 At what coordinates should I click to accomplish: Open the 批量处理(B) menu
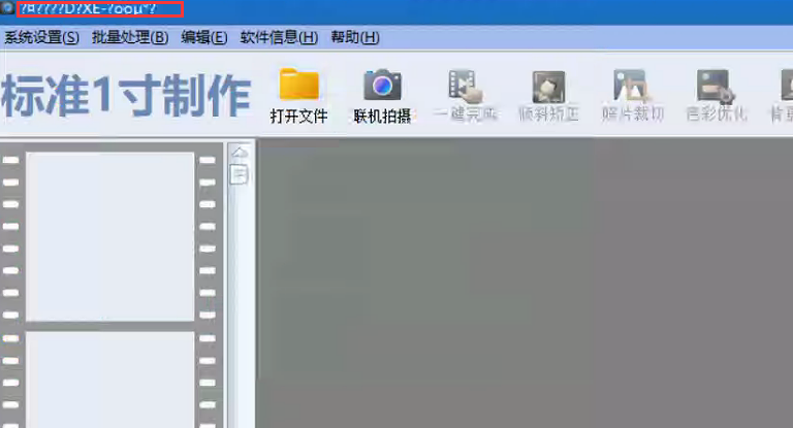coord(130,37)
